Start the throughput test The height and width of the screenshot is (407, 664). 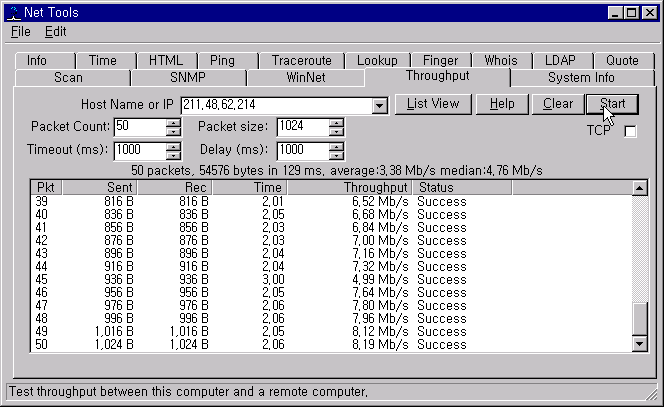(612, 104)
